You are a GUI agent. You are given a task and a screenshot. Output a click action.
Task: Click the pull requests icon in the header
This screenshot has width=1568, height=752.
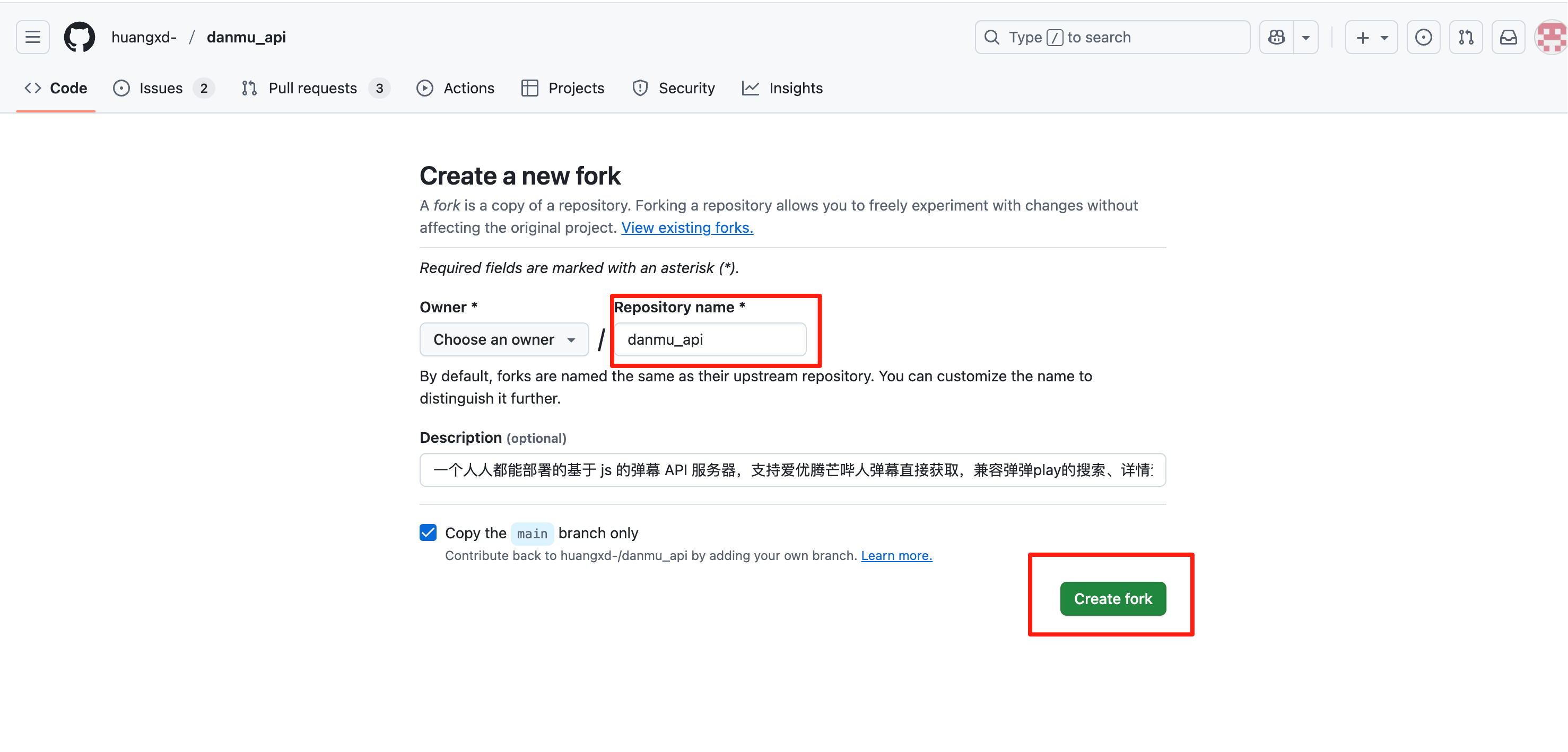[x=1466, y=37]
